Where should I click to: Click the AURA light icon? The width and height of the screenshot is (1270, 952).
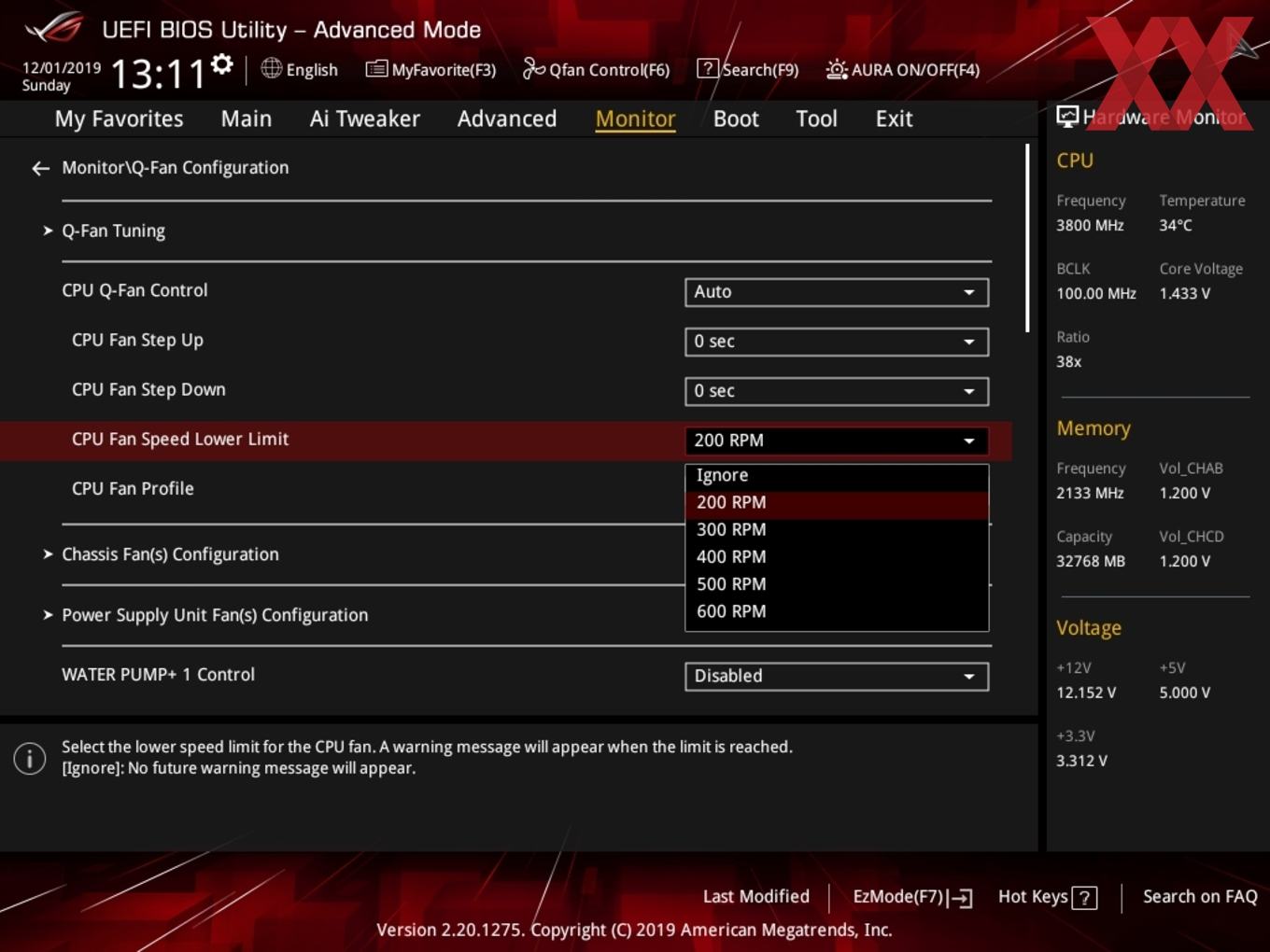coord(837,69)
